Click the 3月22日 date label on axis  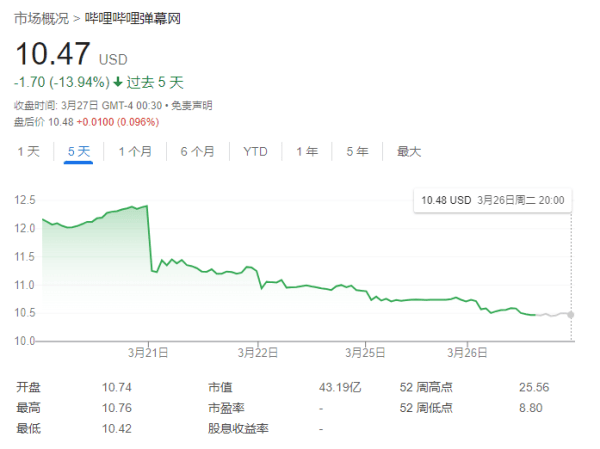pyautogui.click(x=259, y=353)
